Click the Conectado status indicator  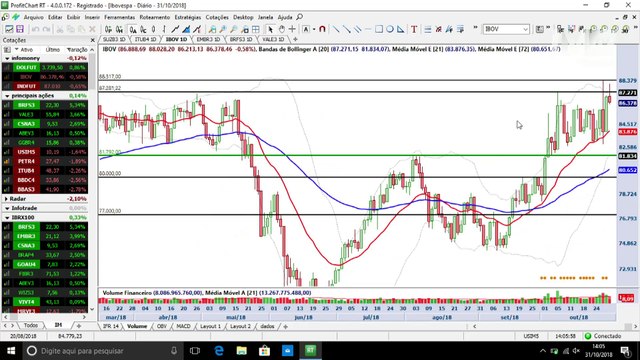pos(602,336)
